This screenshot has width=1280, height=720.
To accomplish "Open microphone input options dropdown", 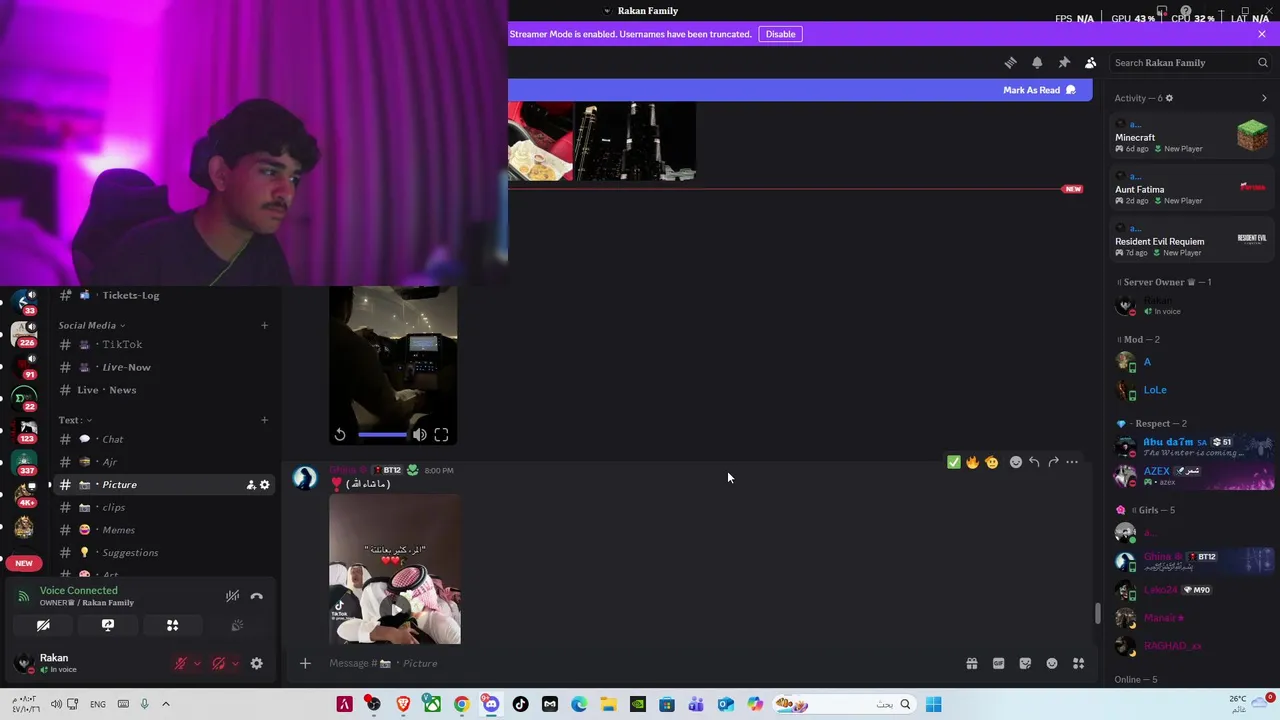I will (197, 663).
